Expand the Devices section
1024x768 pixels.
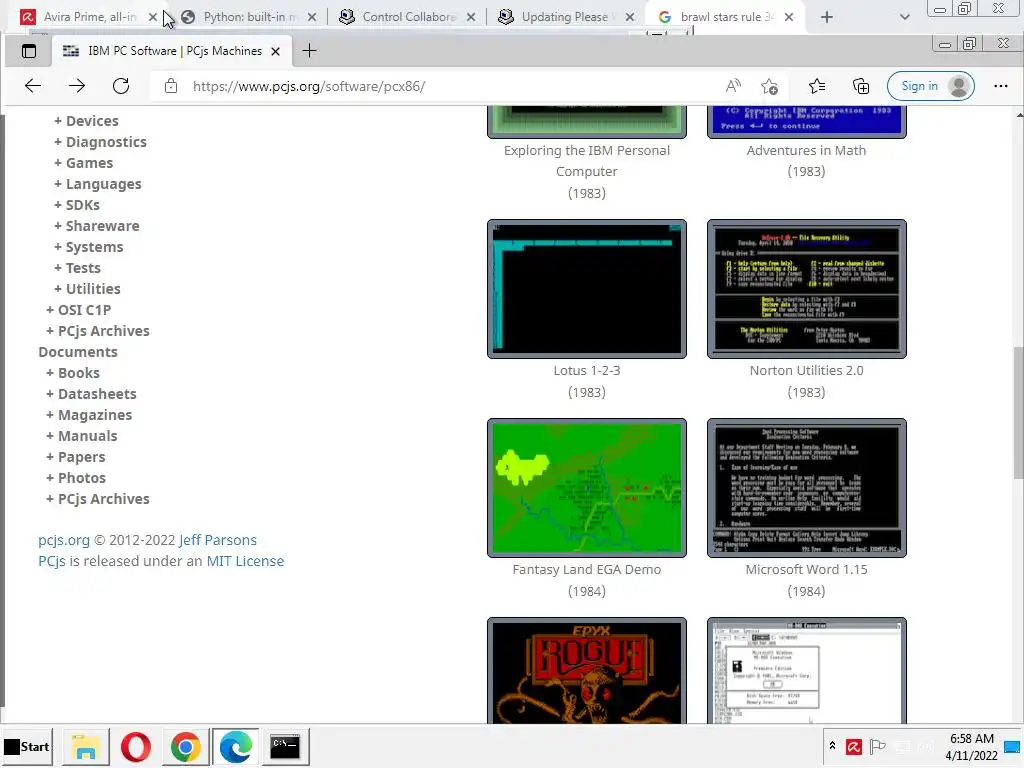86,121
